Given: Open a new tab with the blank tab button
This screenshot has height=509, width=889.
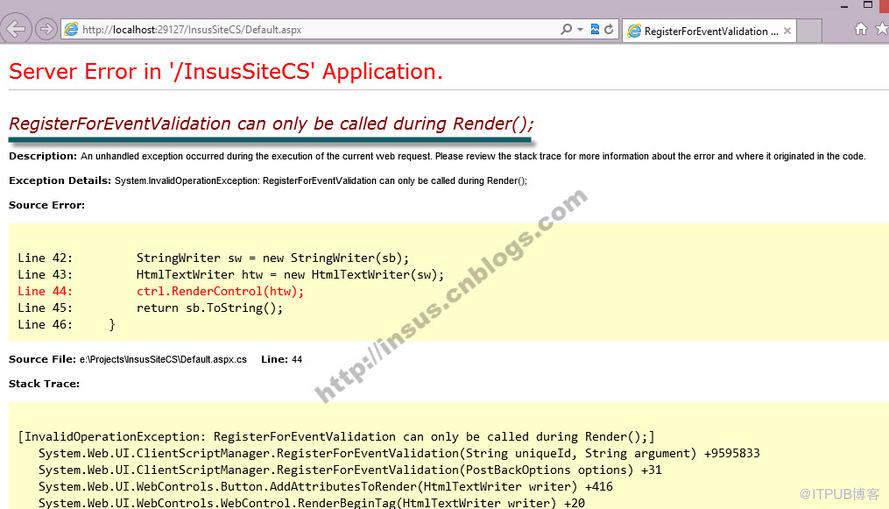Looking at the screenshot, I should [x=810, y=31].
